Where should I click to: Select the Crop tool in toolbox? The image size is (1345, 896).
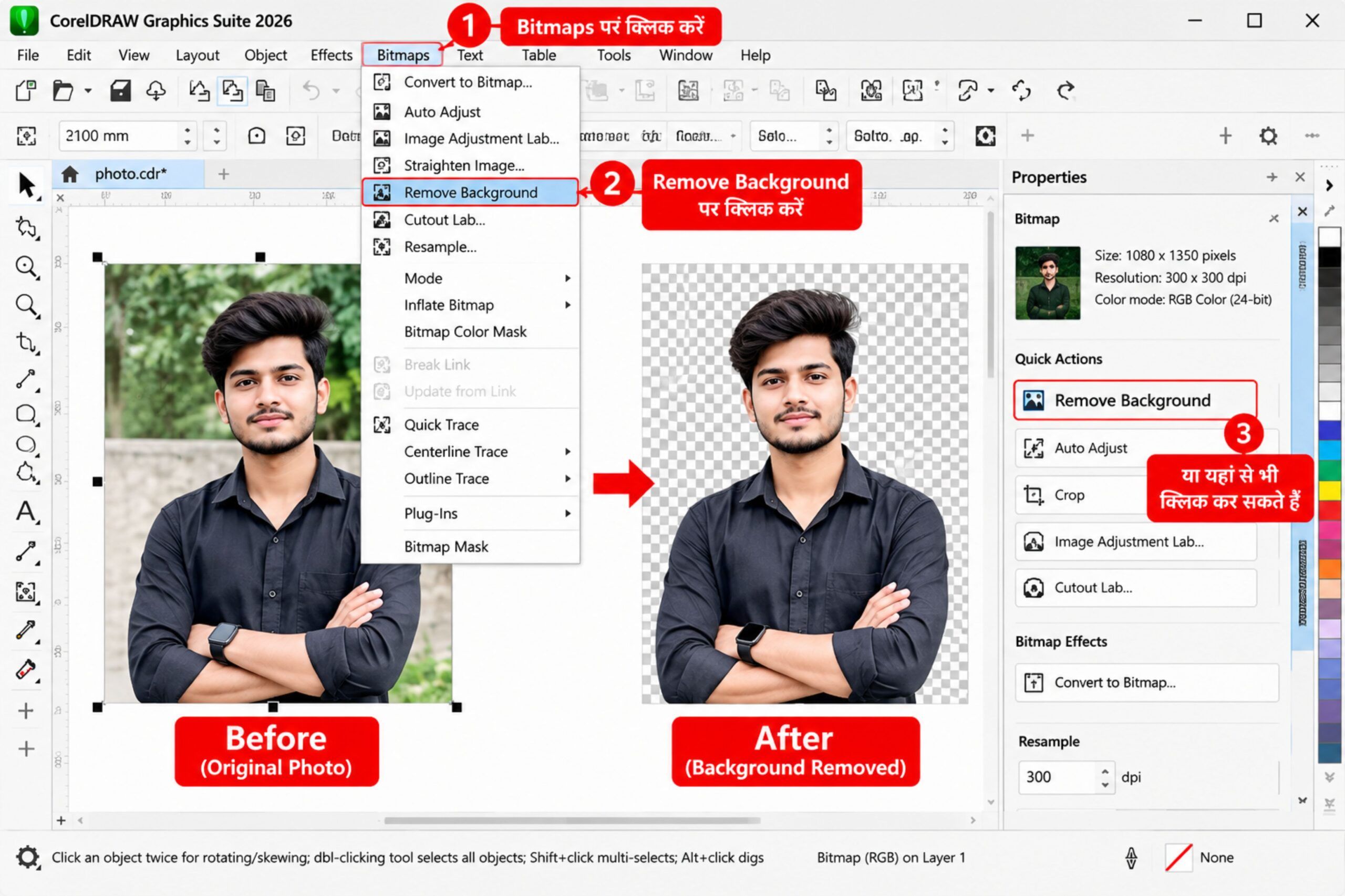[26, 342]
